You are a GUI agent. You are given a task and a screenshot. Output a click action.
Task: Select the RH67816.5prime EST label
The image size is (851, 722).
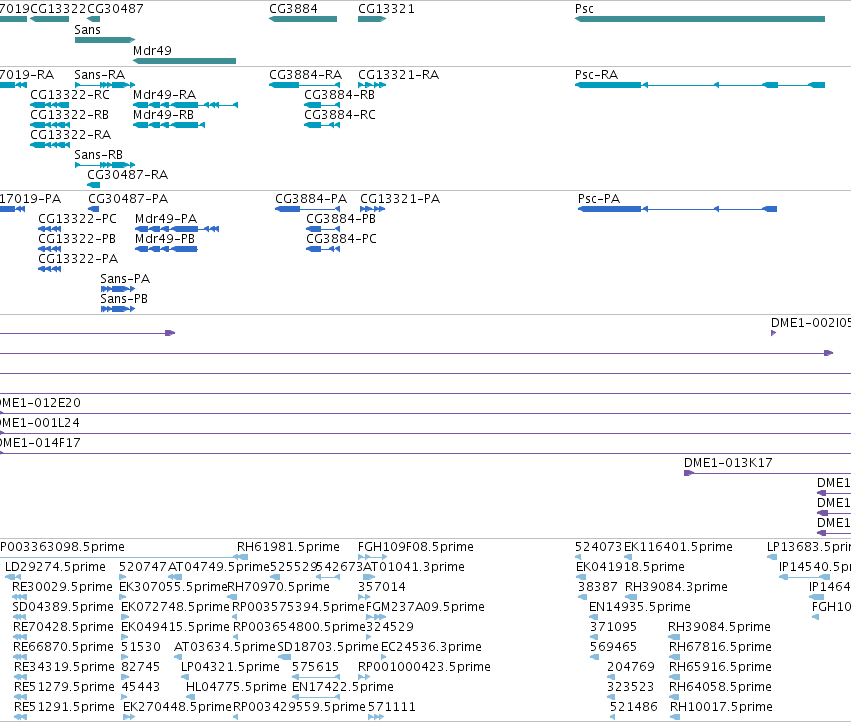click(x=720, y=647)
